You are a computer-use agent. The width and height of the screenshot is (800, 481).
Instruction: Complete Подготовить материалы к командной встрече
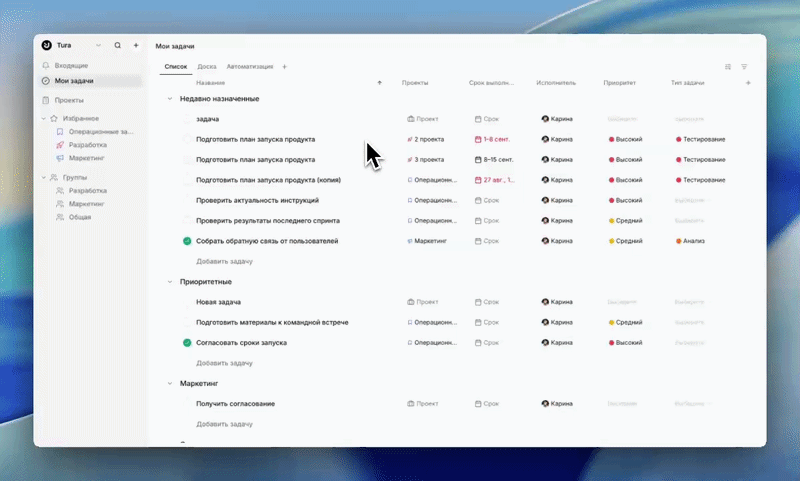click(x=187, y=322)
